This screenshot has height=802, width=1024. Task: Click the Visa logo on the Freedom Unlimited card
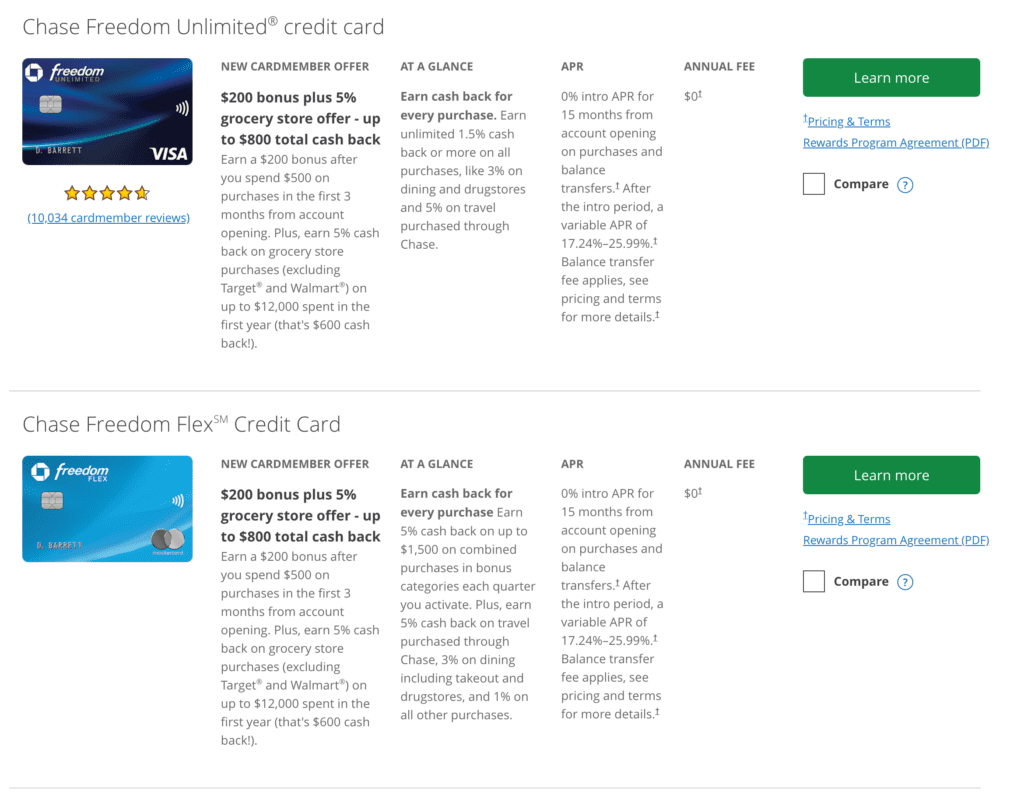point(169,154)
